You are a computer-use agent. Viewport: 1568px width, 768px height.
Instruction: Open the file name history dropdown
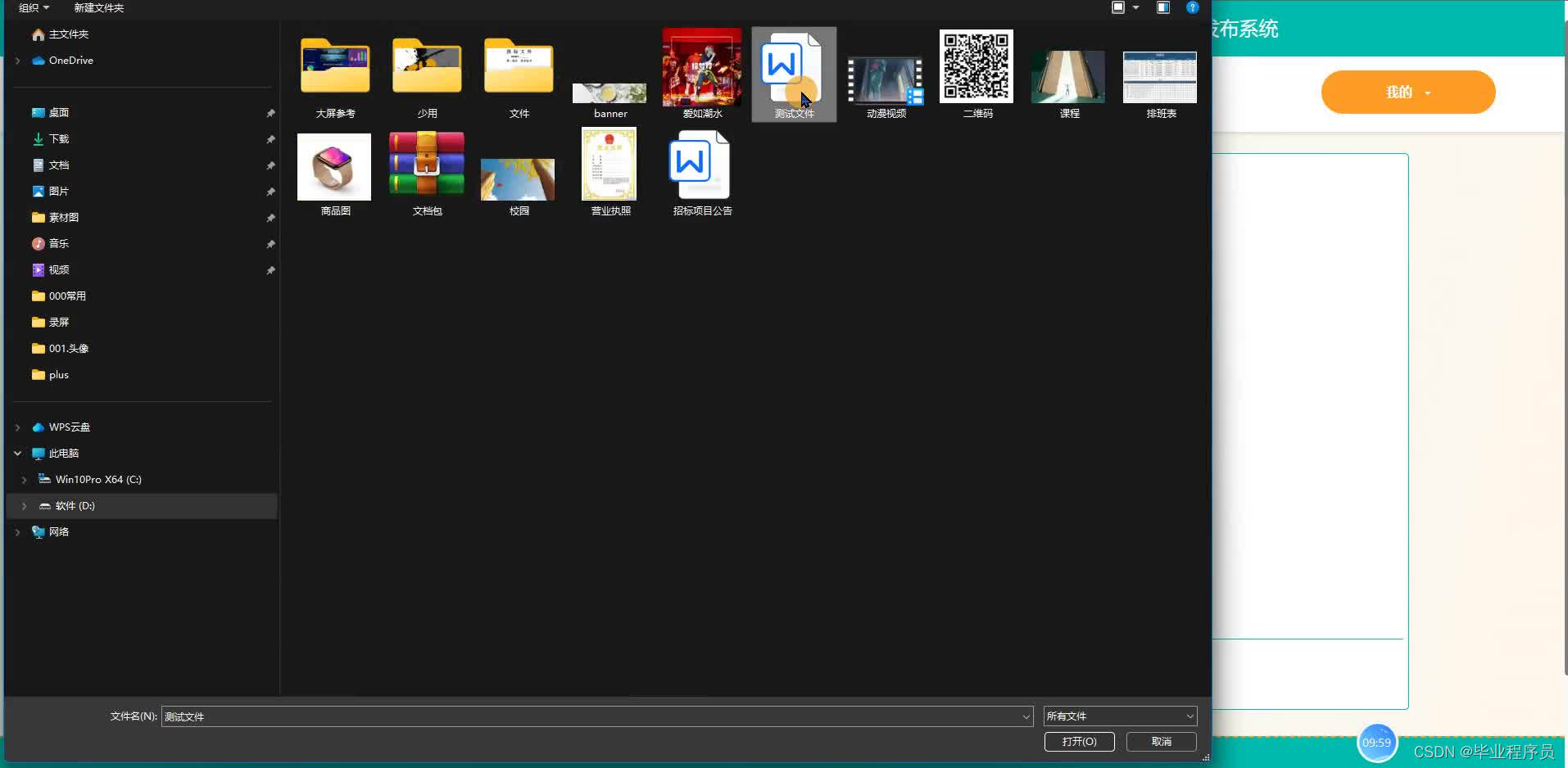pyautogui.click(x=1026, y=716)
